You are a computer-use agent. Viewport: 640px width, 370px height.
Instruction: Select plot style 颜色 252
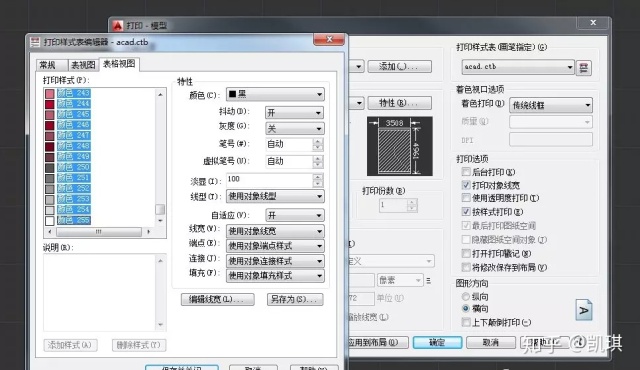click(x=73, y=188)
